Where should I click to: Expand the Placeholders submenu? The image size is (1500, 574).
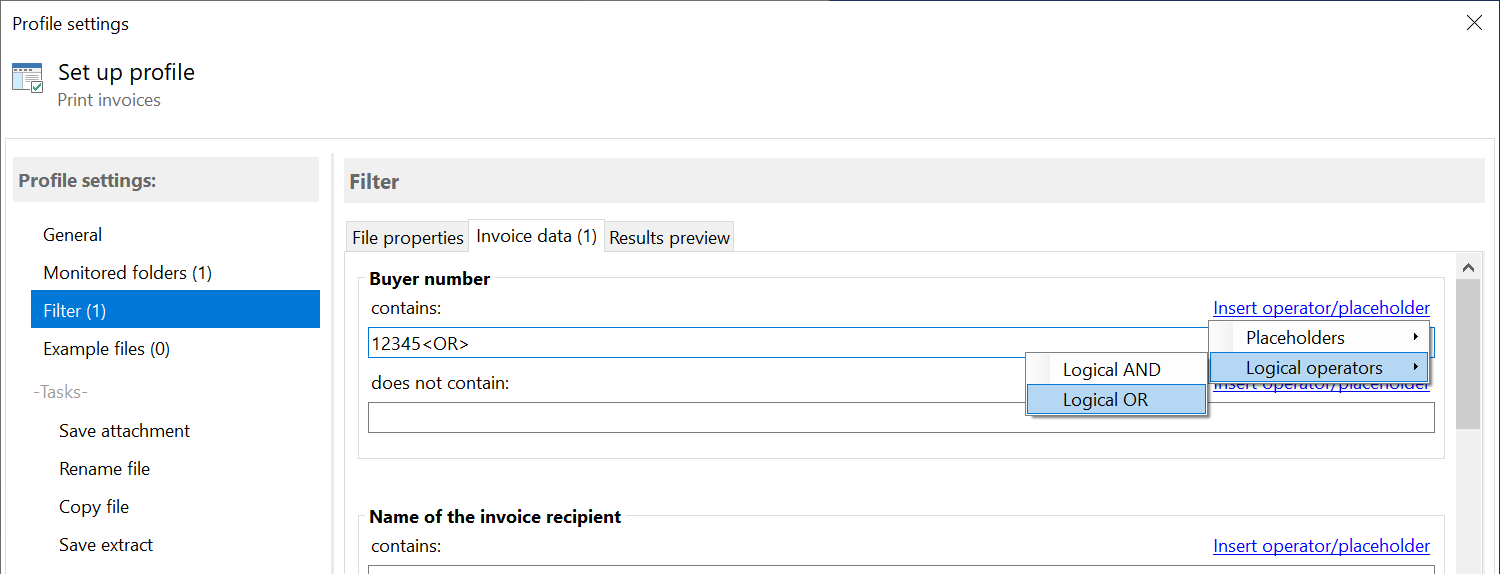(x=1319, y=338)
